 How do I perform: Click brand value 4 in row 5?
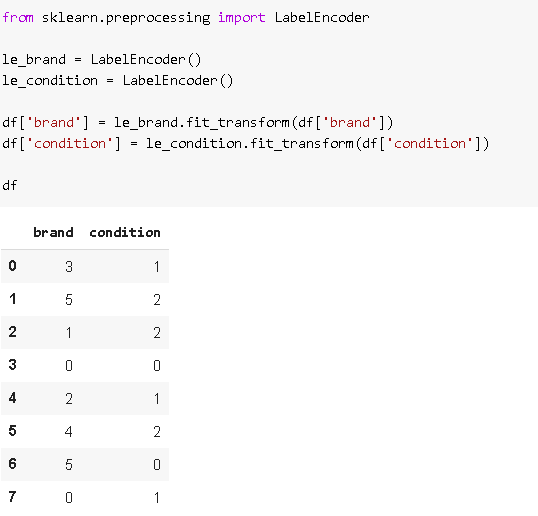click(x=69, y=431)
